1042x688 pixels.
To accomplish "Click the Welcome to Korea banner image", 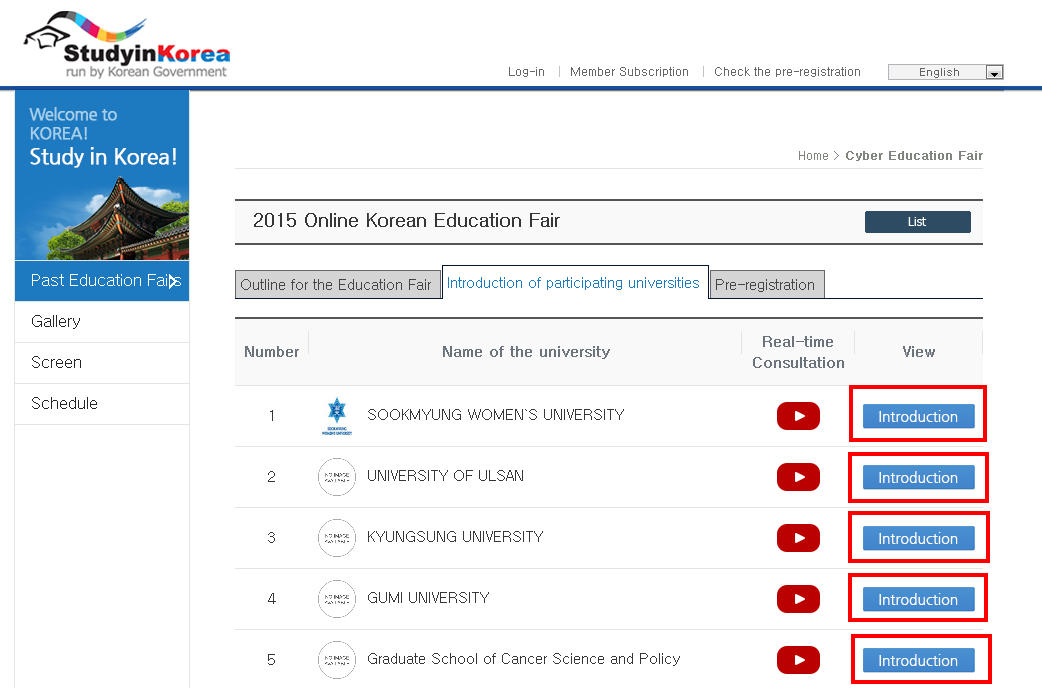I will (102, 175).
